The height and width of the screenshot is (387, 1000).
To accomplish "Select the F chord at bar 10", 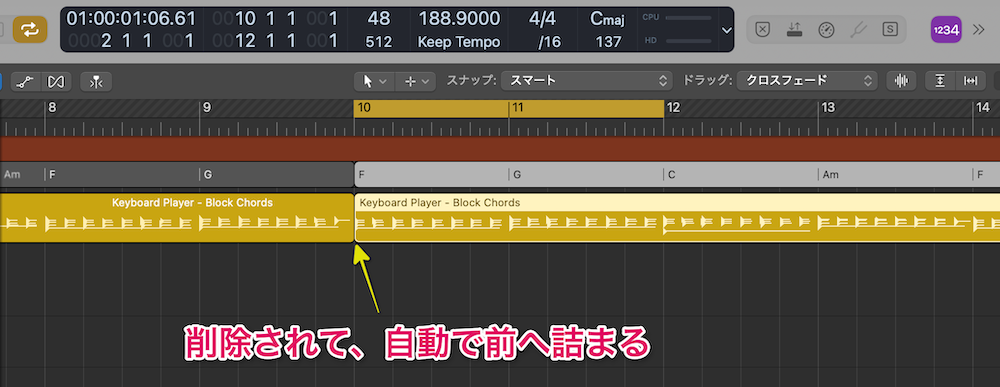I will [431, 174].
